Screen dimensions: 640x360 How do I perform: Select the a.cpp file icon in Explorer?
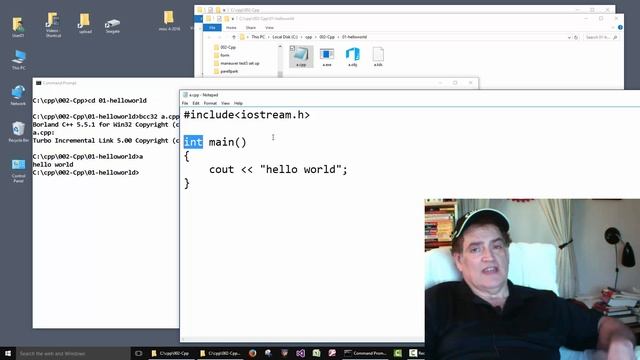301,56
